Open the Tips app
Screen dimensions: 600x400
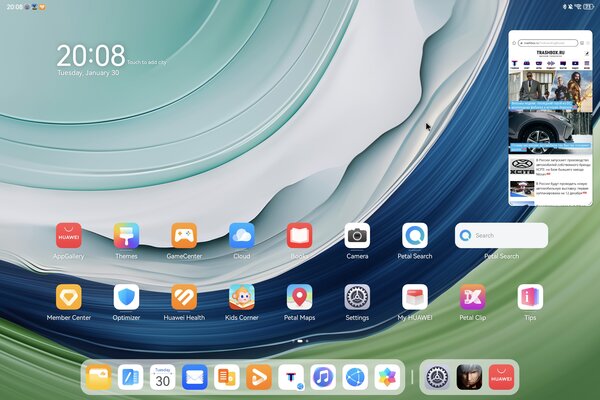[530, 297]
